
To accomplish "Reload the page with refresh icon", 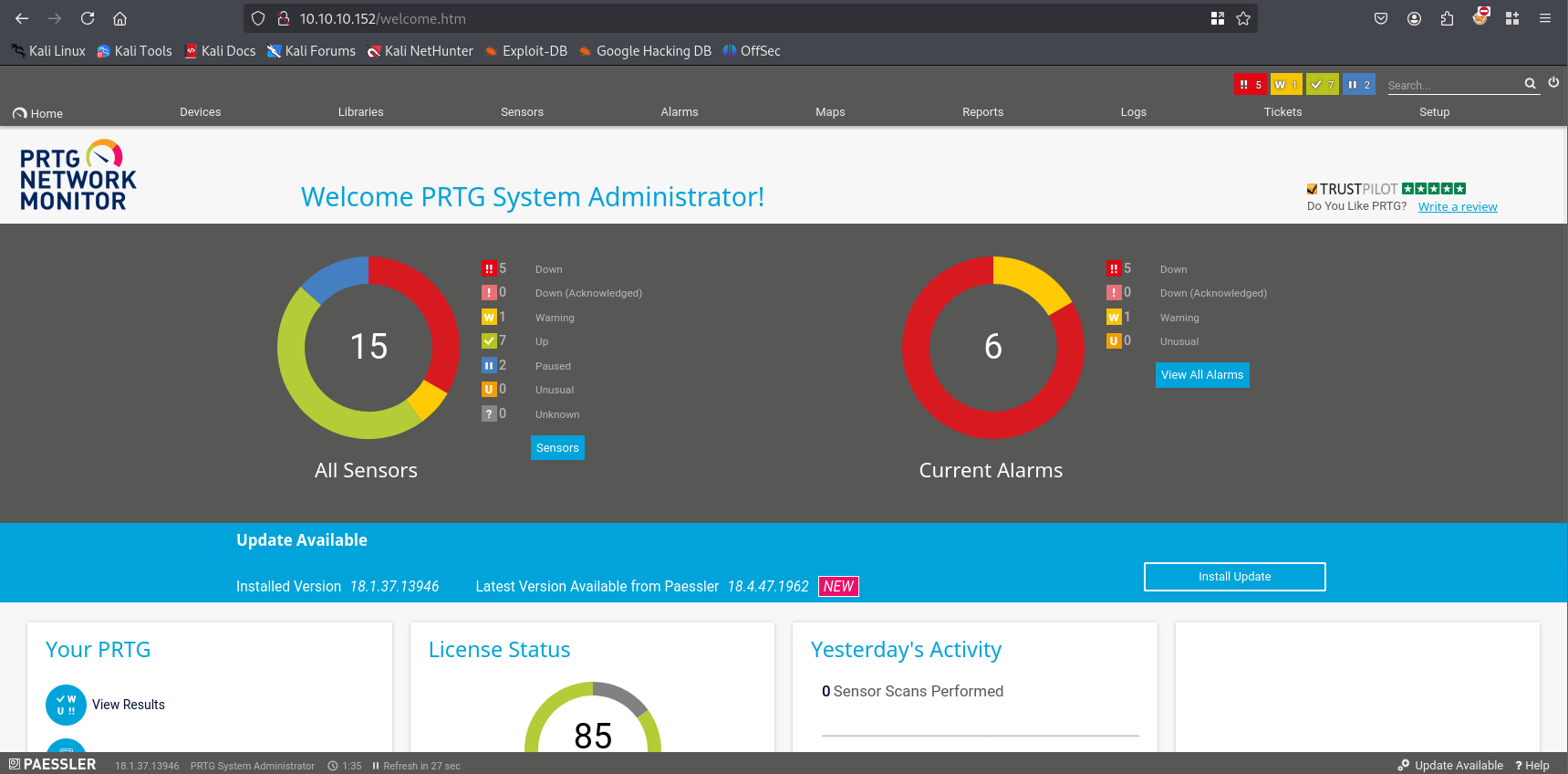I will pyautogui.click(x=88, y=18).
